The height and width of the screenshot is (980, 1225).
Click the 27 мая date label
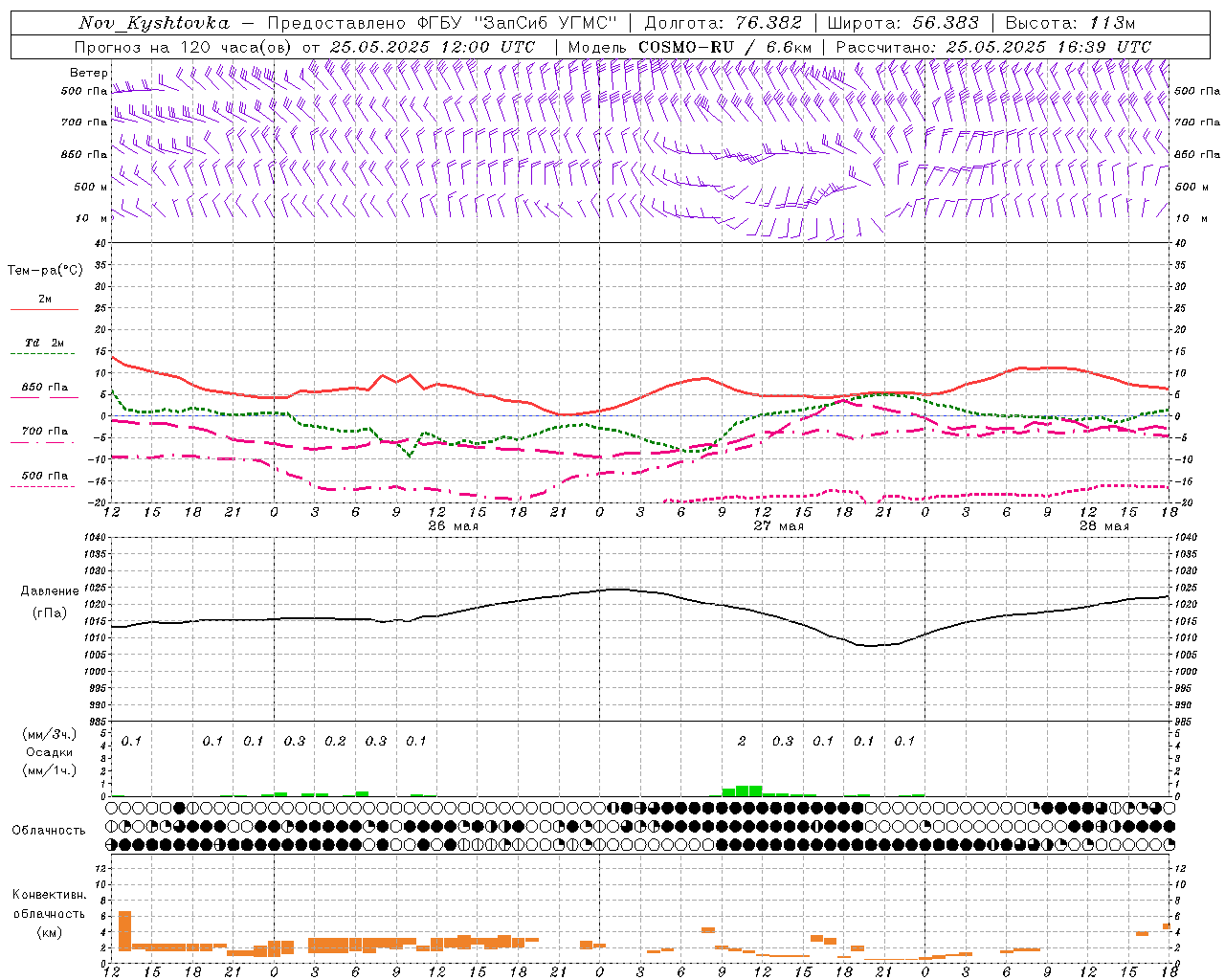778,526
